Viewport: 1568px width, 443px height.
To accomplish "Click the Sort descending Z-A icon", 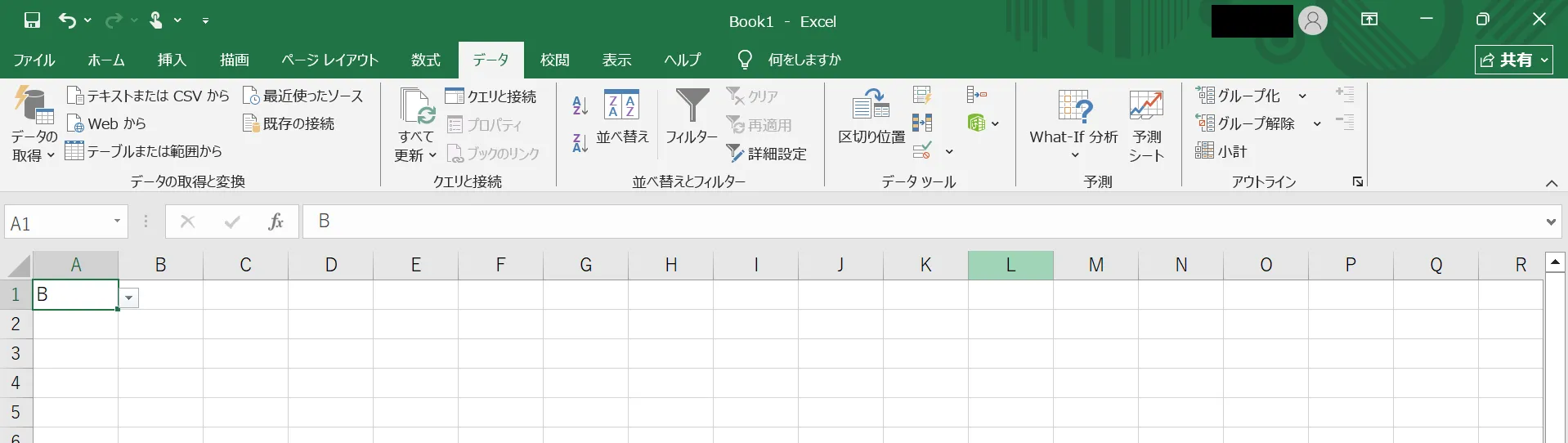I will click(x=580, y=143).
